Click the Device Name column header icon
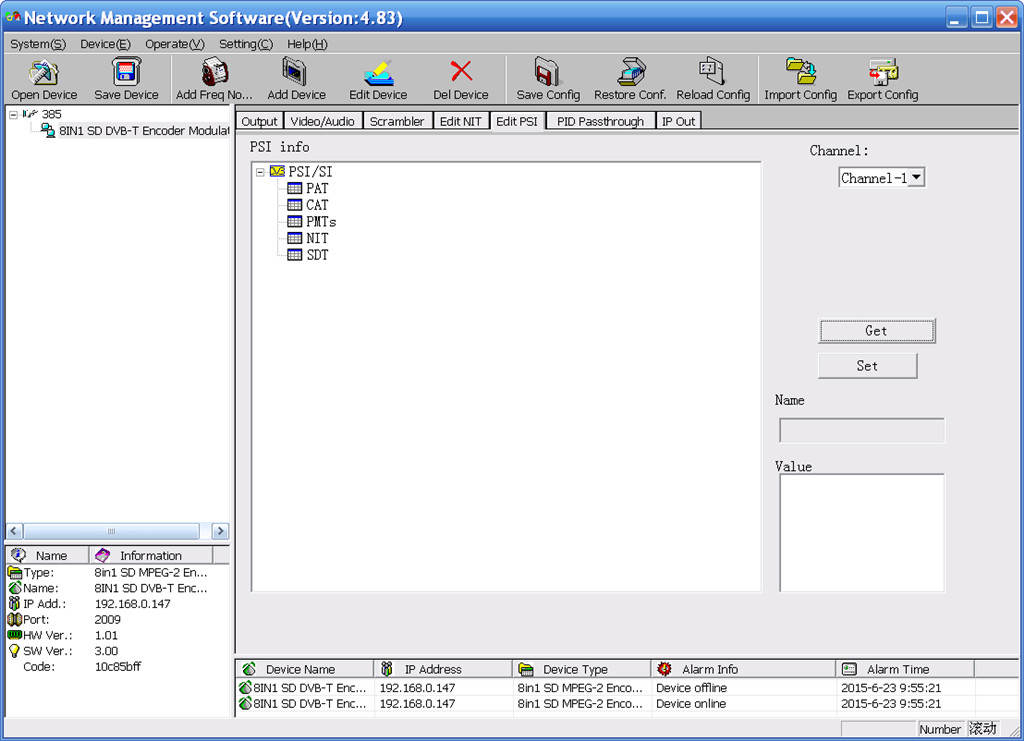Screen dimensions: 1024x741 click(x=249, y=669)
